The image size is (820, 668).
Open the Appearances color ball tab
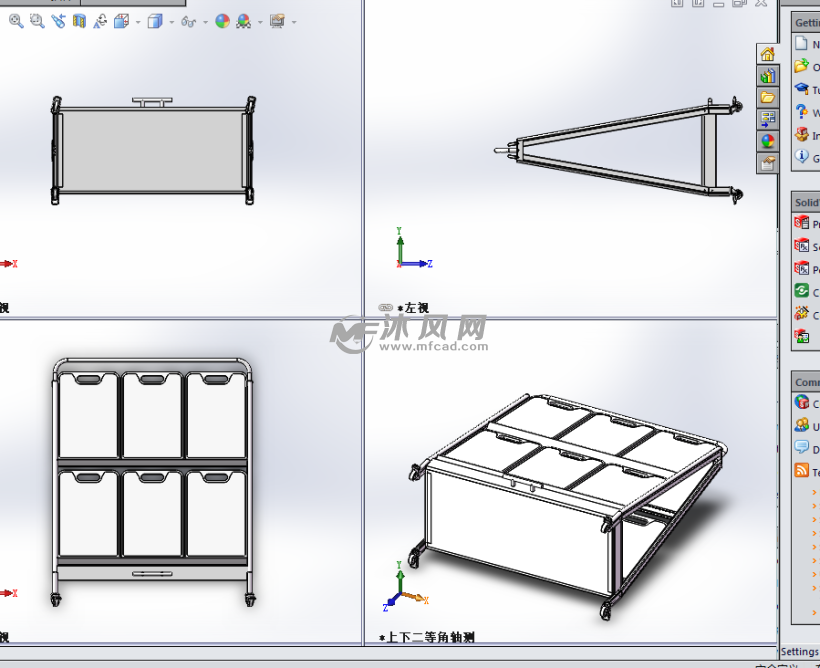click(767, 141)
